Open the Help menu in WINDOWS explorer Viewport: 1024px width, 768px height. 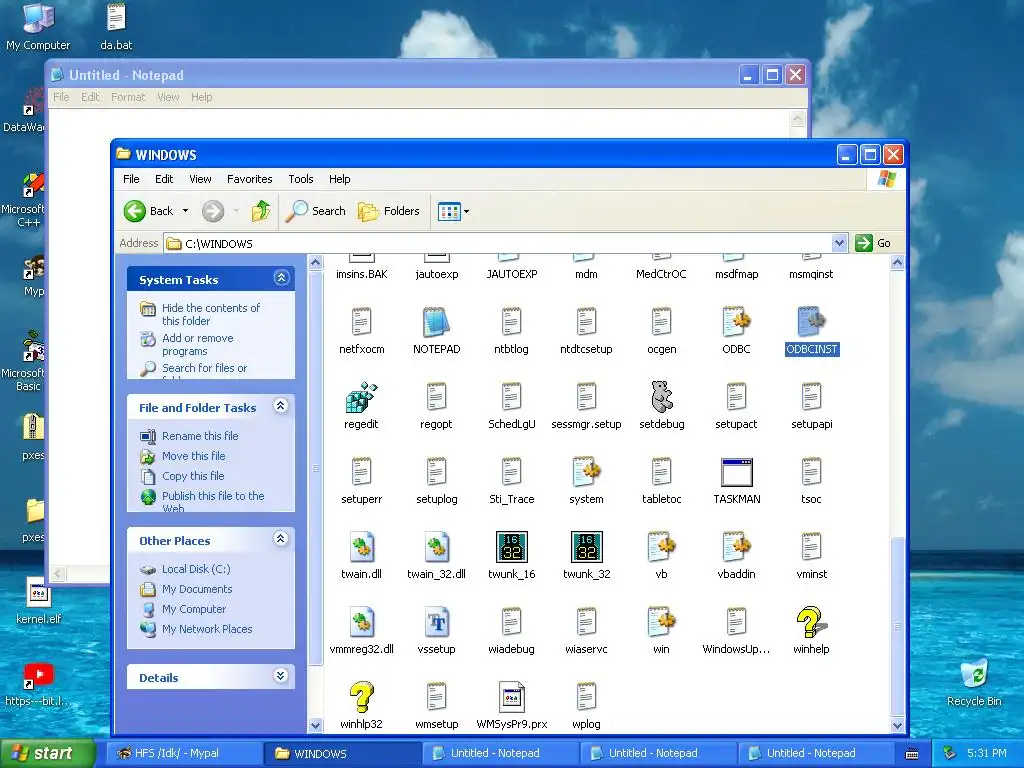tap(340, 179)
